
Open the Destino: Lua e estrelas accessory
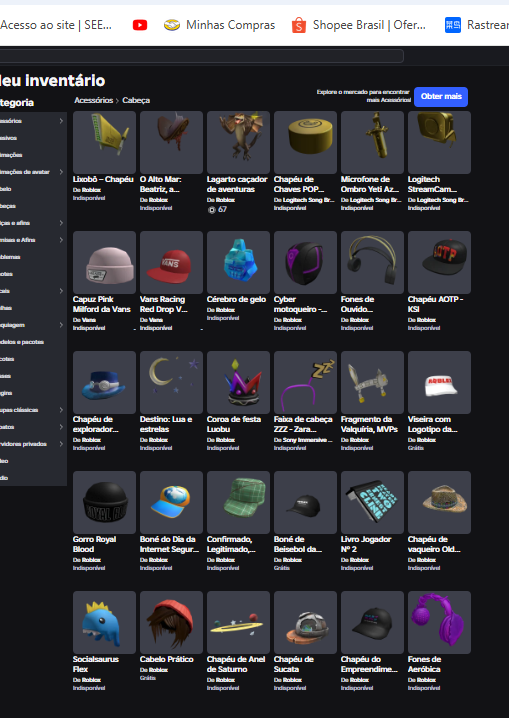[x=171, y=382]
